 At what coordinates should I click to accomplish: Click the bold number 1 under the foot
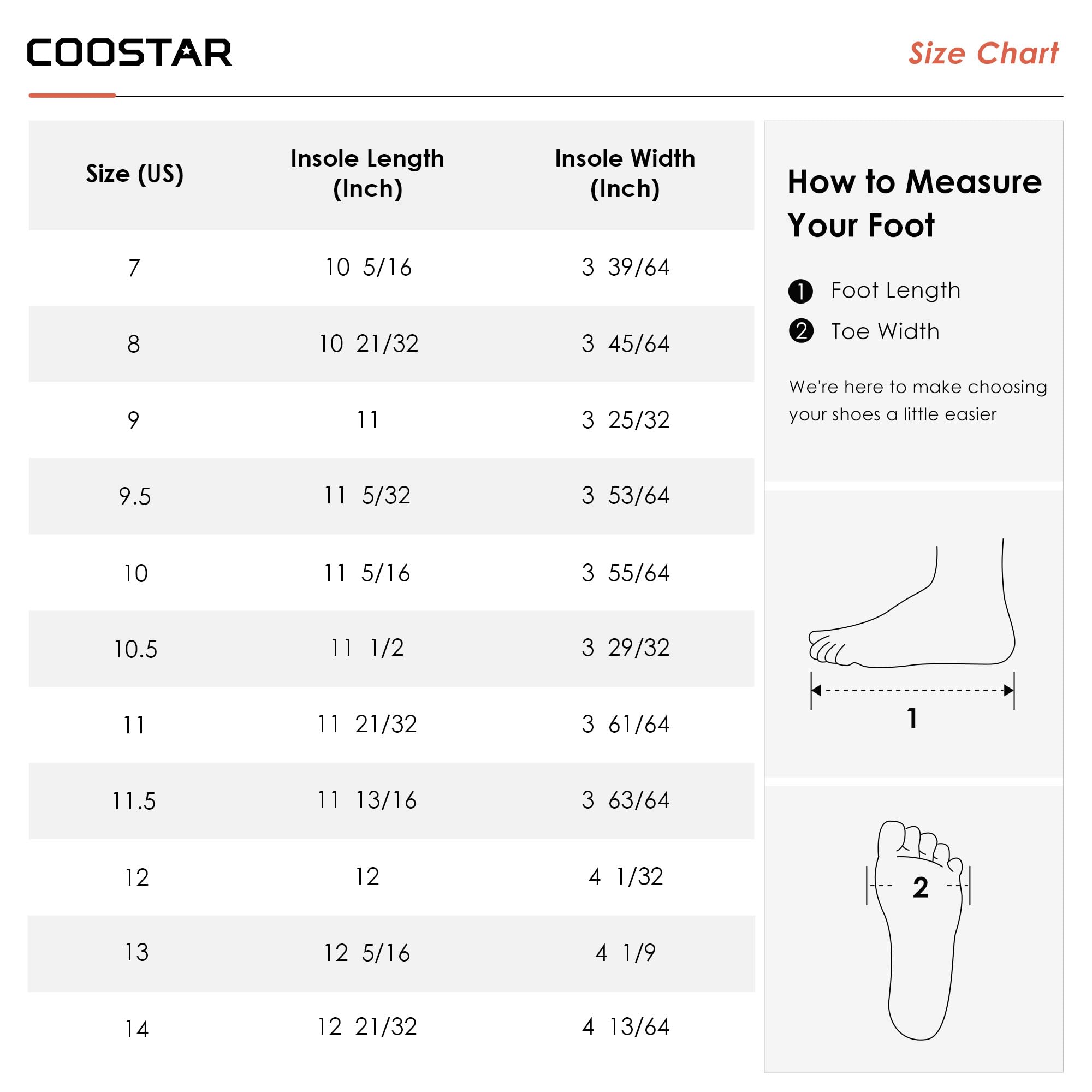(912, 718)
